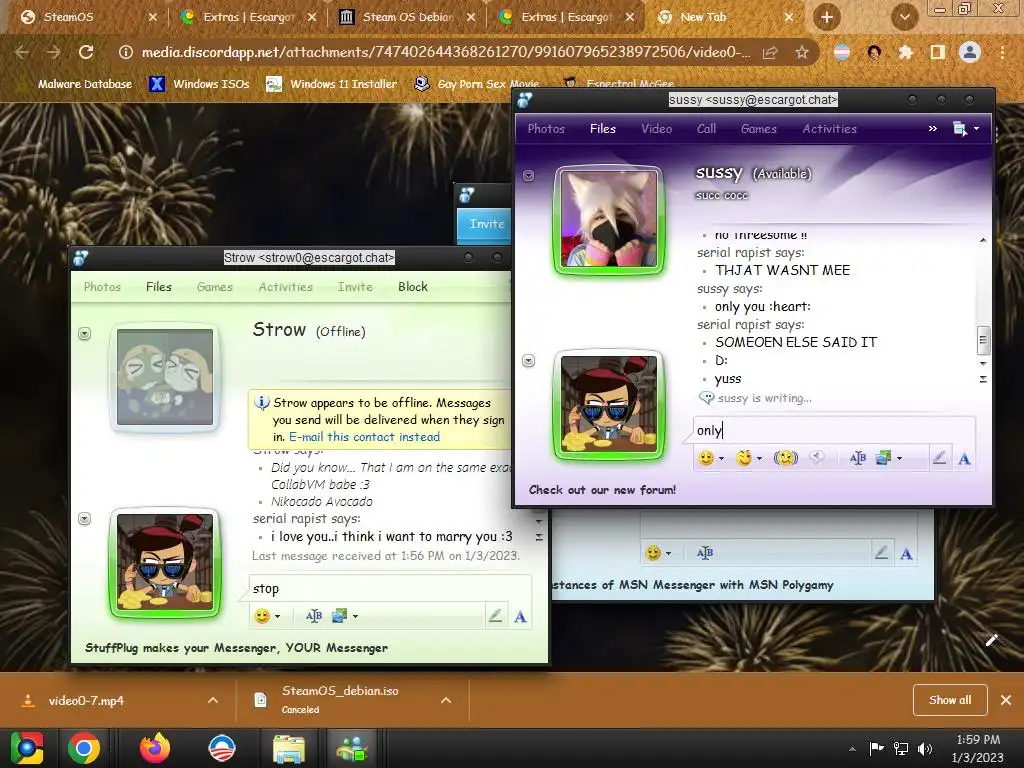Switch to Steam OS Debian browser tab
This screenshot has height=768, width=1024.
click(408, 18)
